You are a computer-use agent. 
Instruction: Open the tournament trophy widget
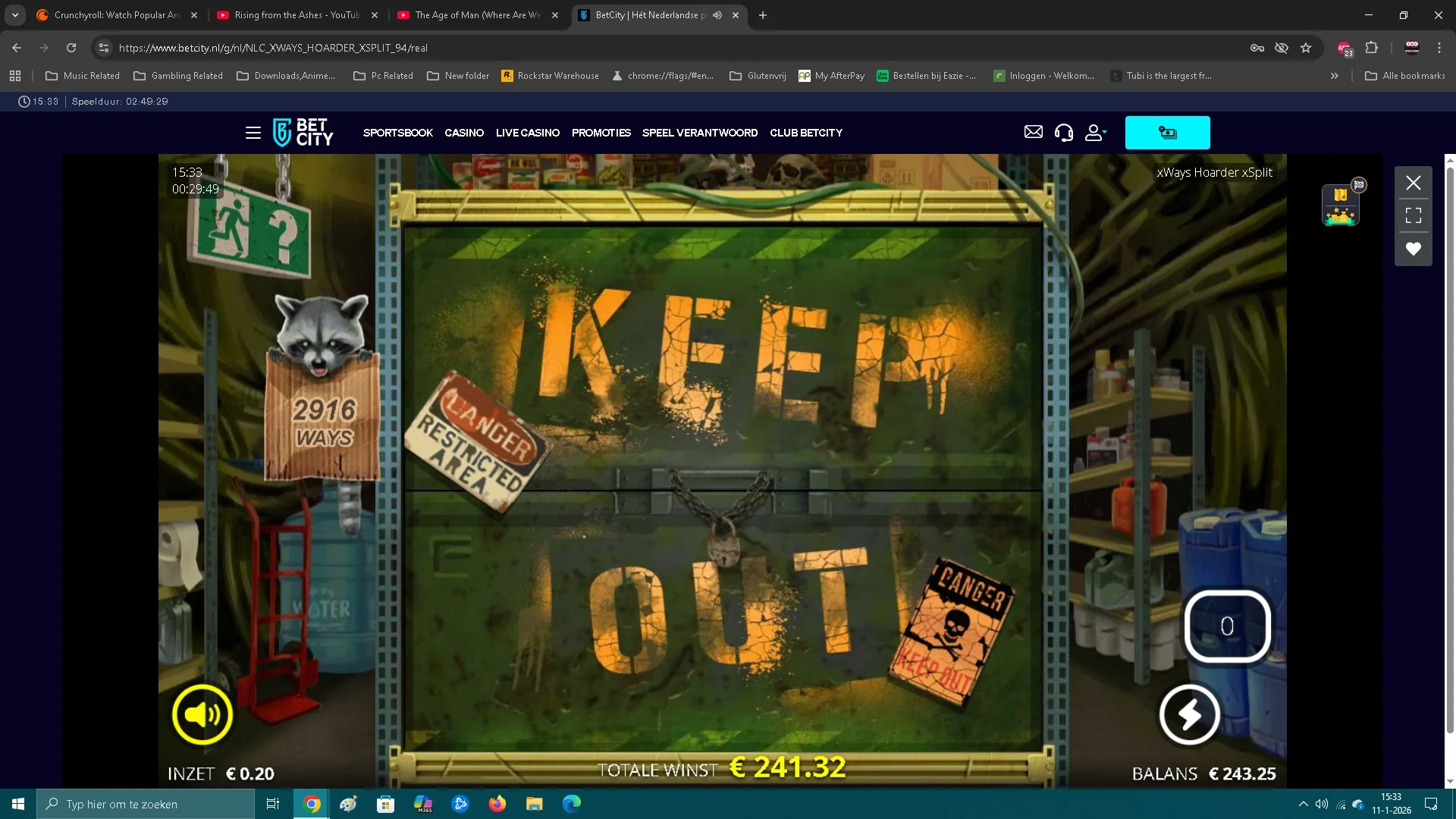coord(1341,205)
